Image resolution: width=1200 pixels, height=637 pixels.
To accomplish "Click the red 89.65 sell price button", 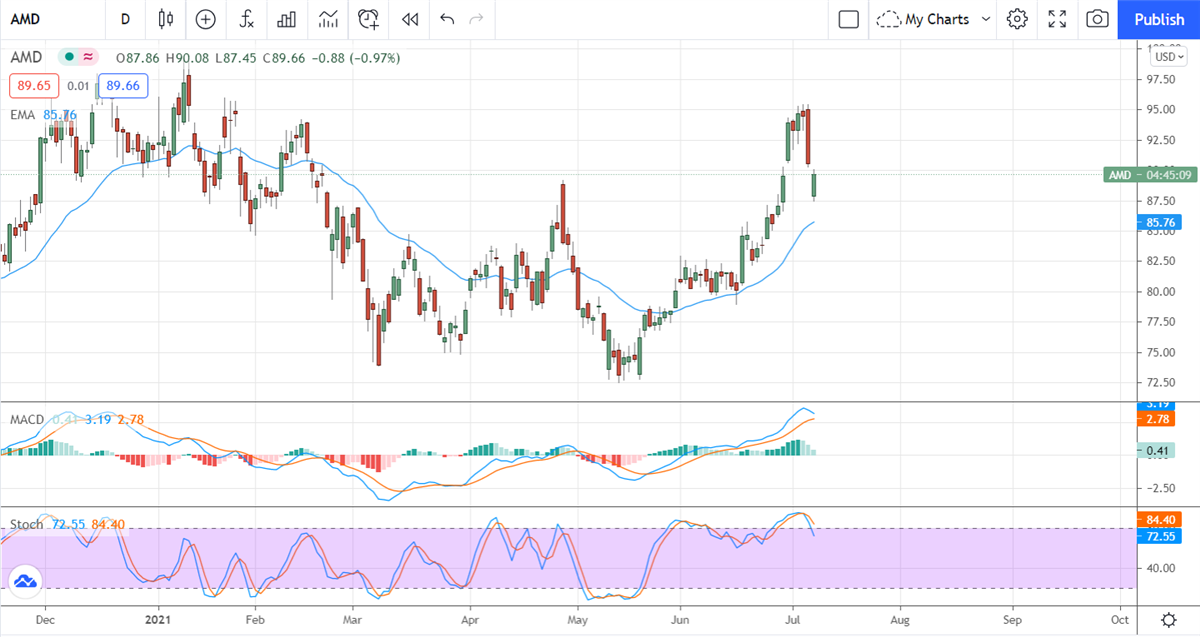I will tap(32, 86).
